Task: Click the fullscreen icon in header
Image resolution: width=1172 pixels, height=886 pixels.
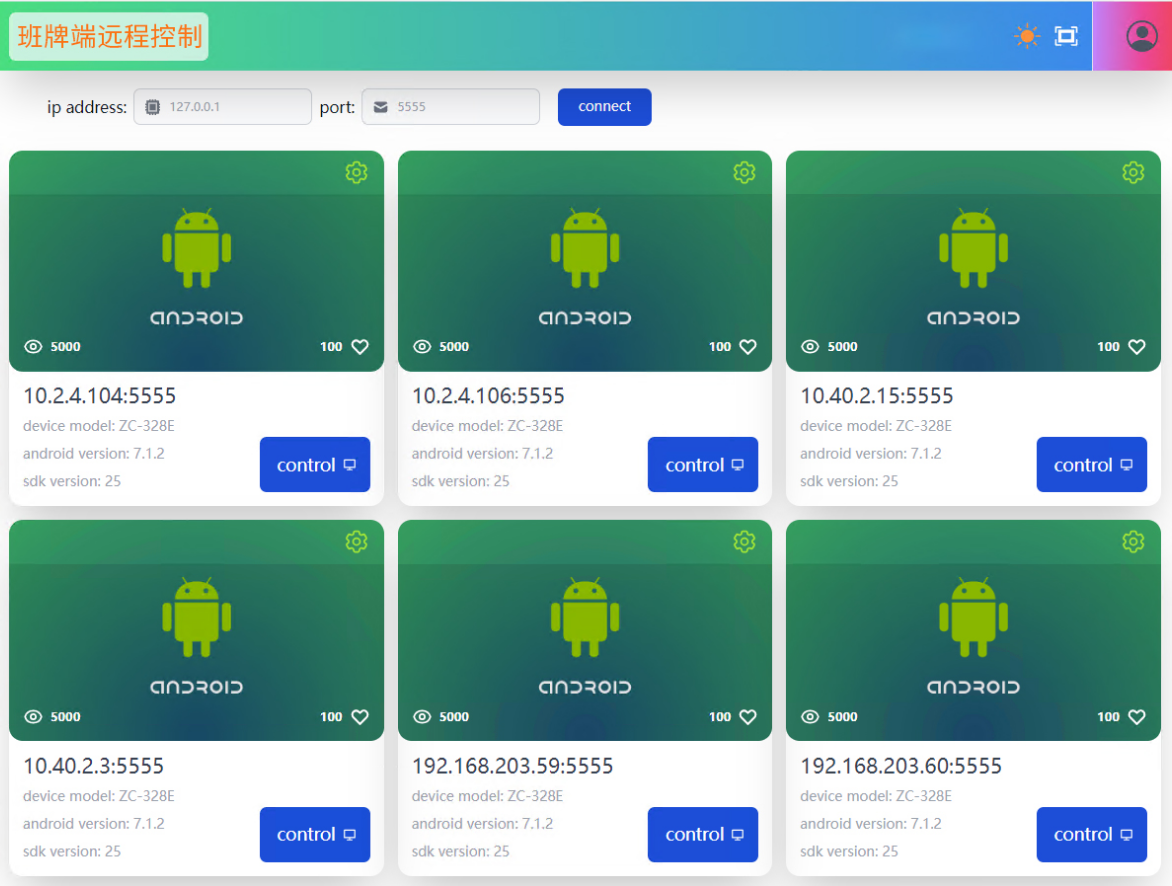Action: click(x=1066, y=37)
